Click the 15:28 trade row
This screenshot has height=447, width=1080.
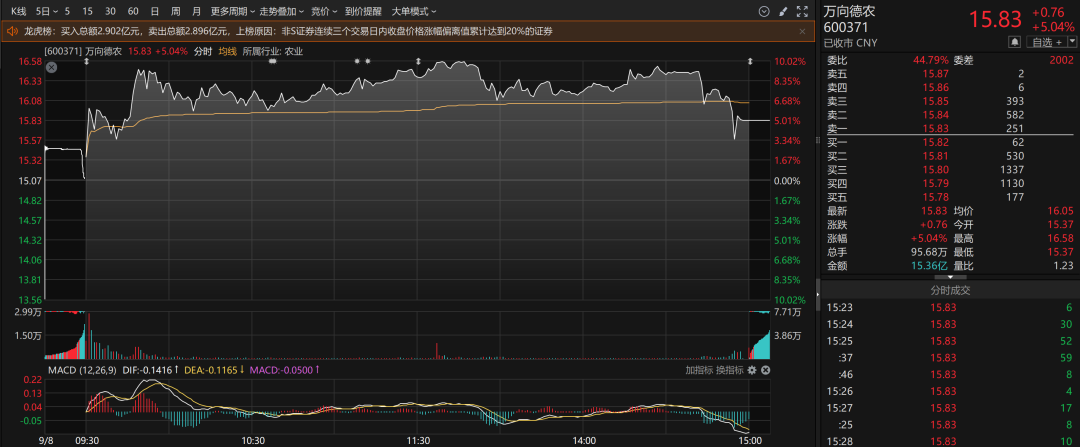point(950,441)
